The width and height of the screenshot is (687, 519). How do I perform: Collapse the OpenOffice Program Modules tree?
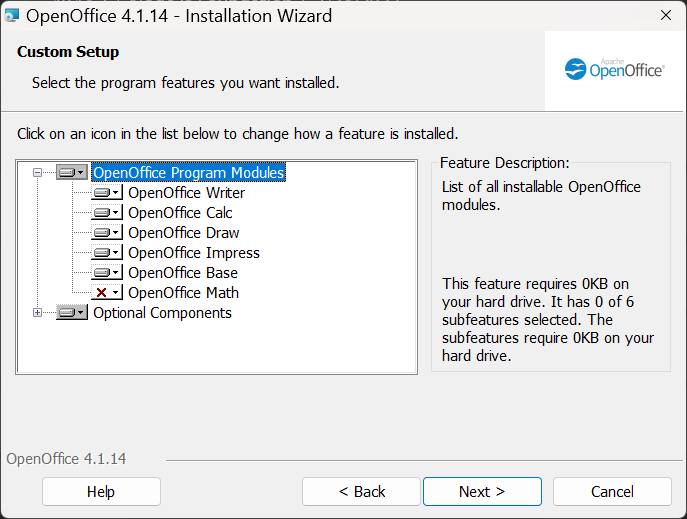(x=38, y=173)
